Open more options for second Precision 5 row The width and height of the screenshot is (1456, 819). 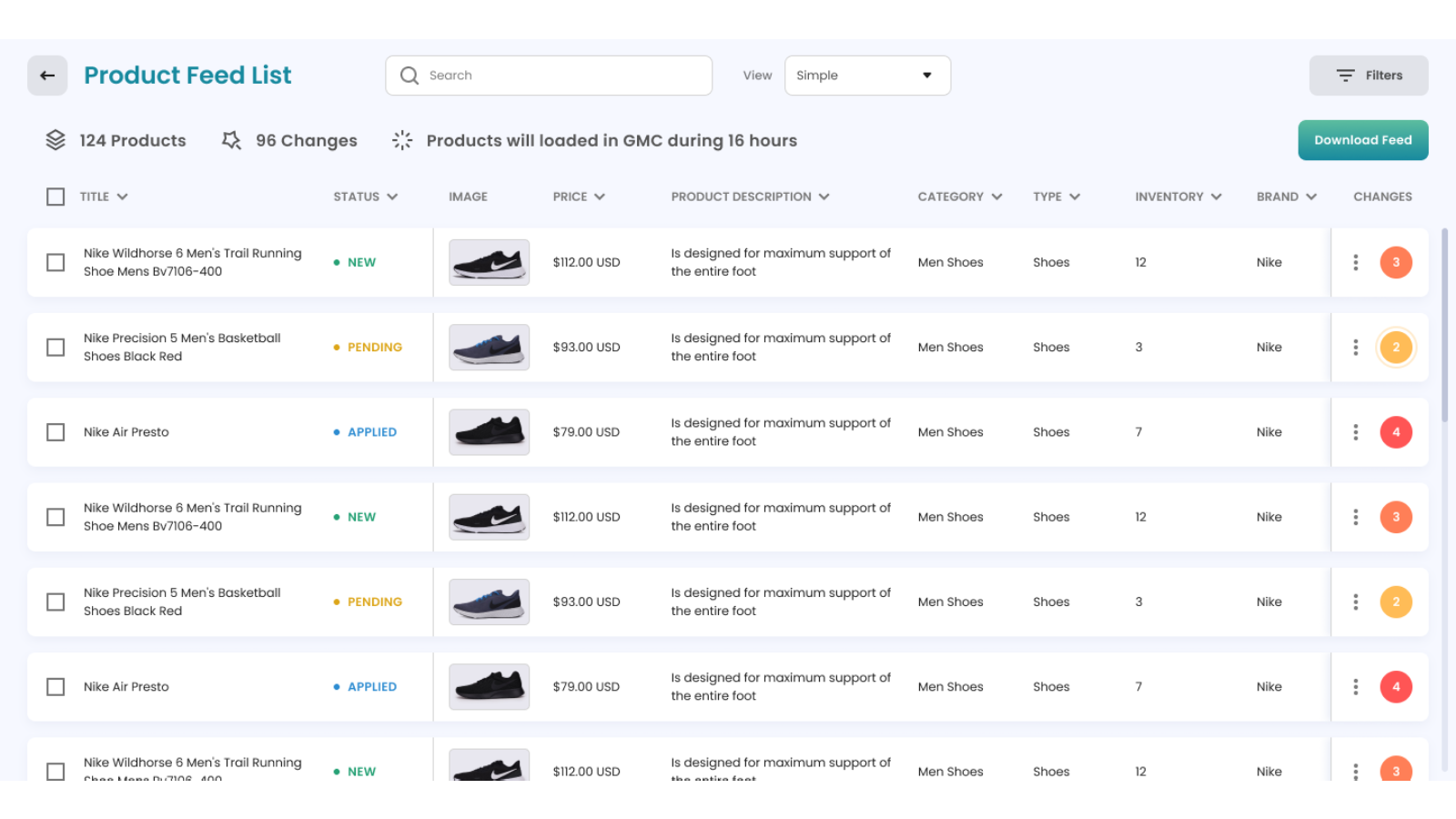tap(1356, 602)
